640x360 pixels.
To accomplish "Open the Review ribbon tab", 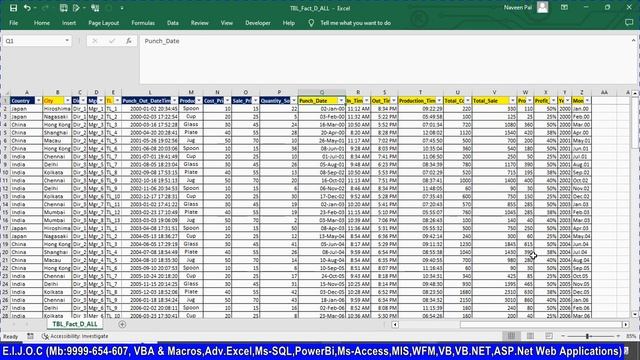I will tap(200, 23).
